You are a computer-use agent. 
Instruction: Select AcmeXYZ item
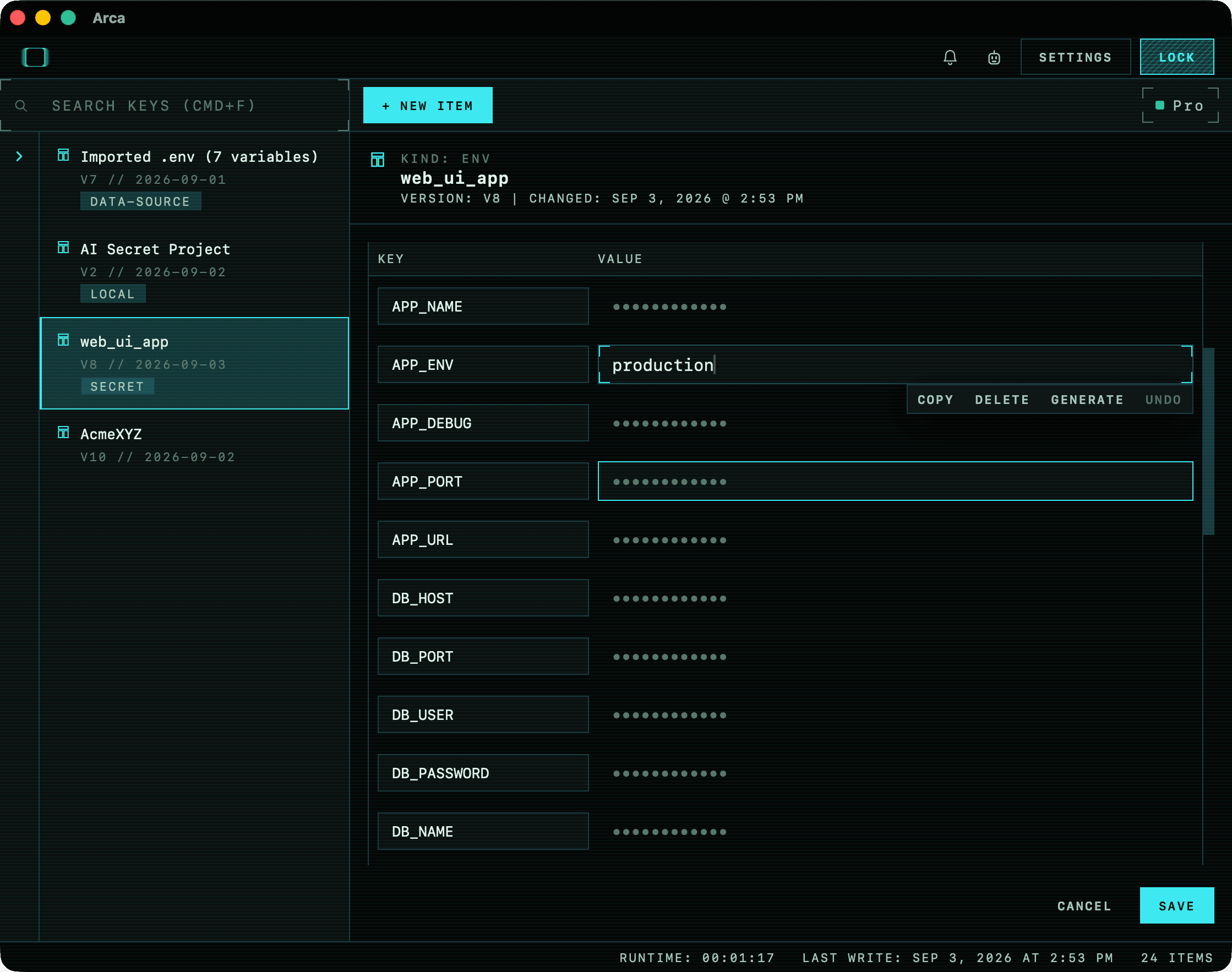194,445
